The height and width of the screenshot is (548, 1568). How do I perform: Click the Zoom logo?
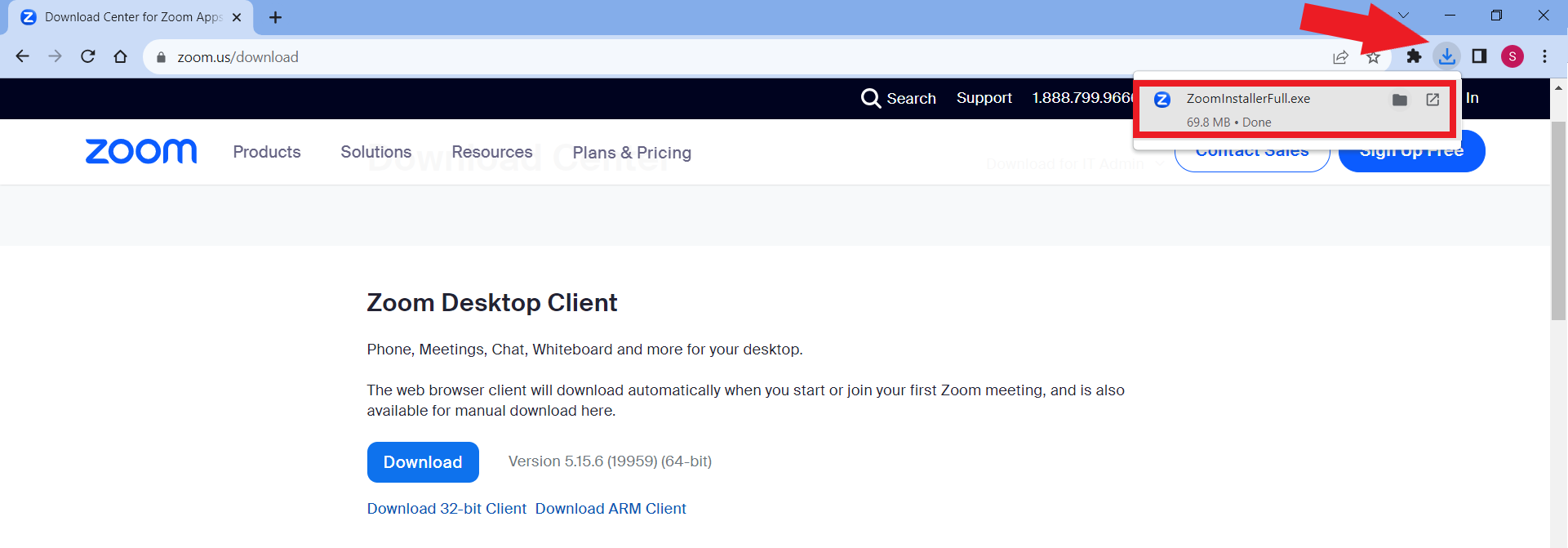(141, 151)
